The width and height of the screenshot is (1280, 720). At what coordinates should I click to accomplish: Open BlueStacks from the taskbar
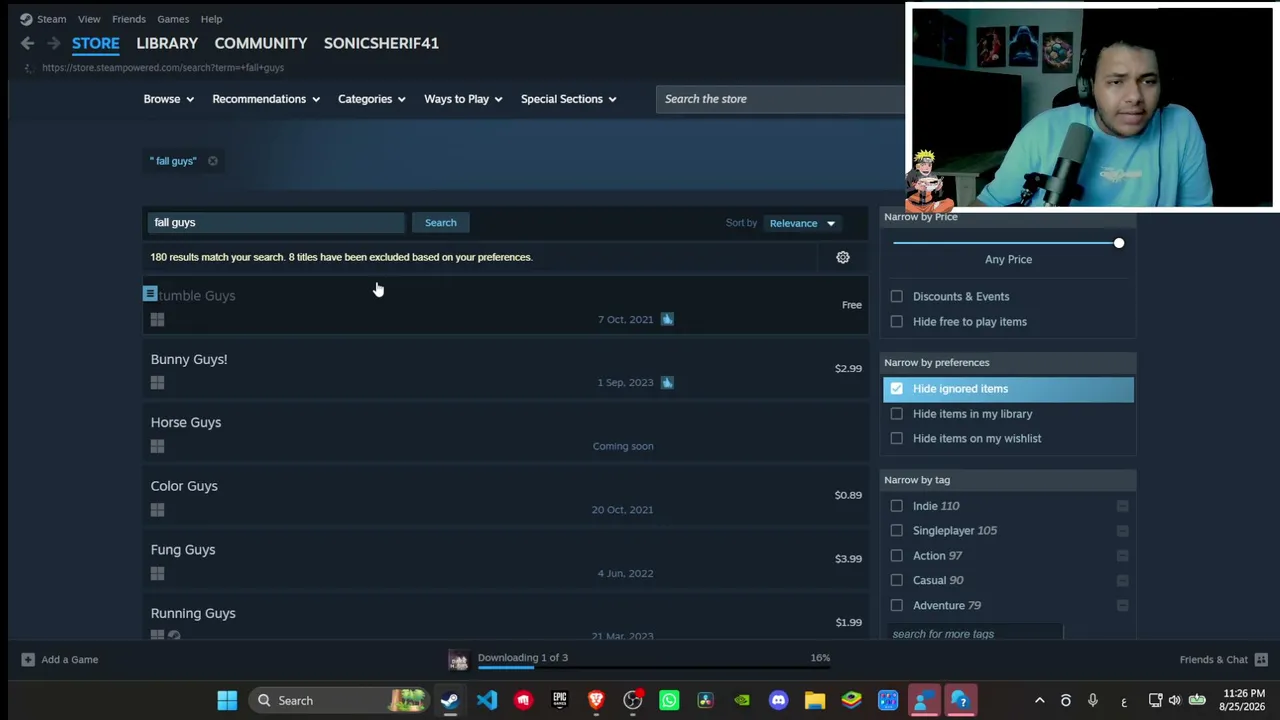[x=852, y=701]
